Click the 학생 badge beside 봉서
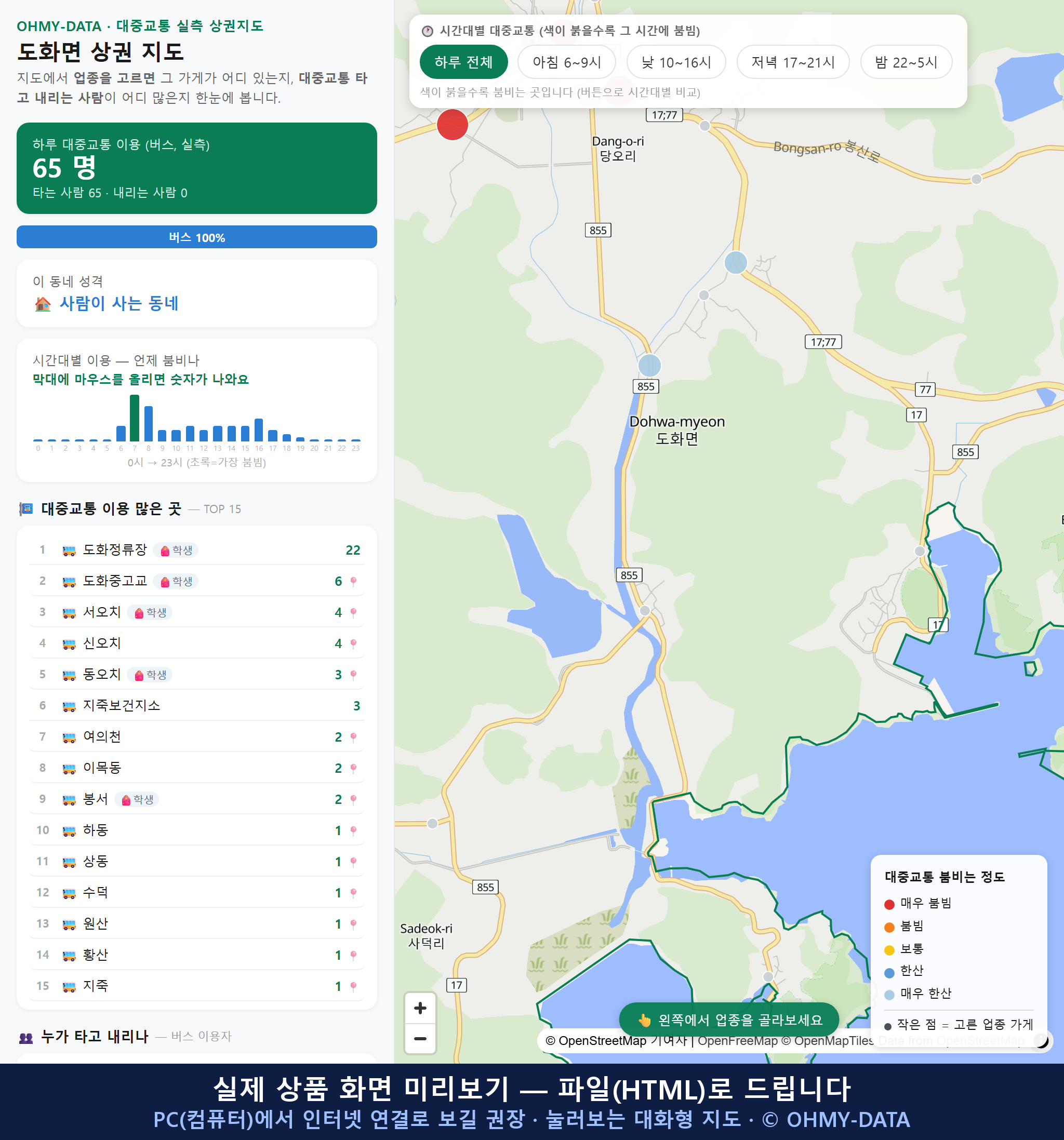 point(137,799)
